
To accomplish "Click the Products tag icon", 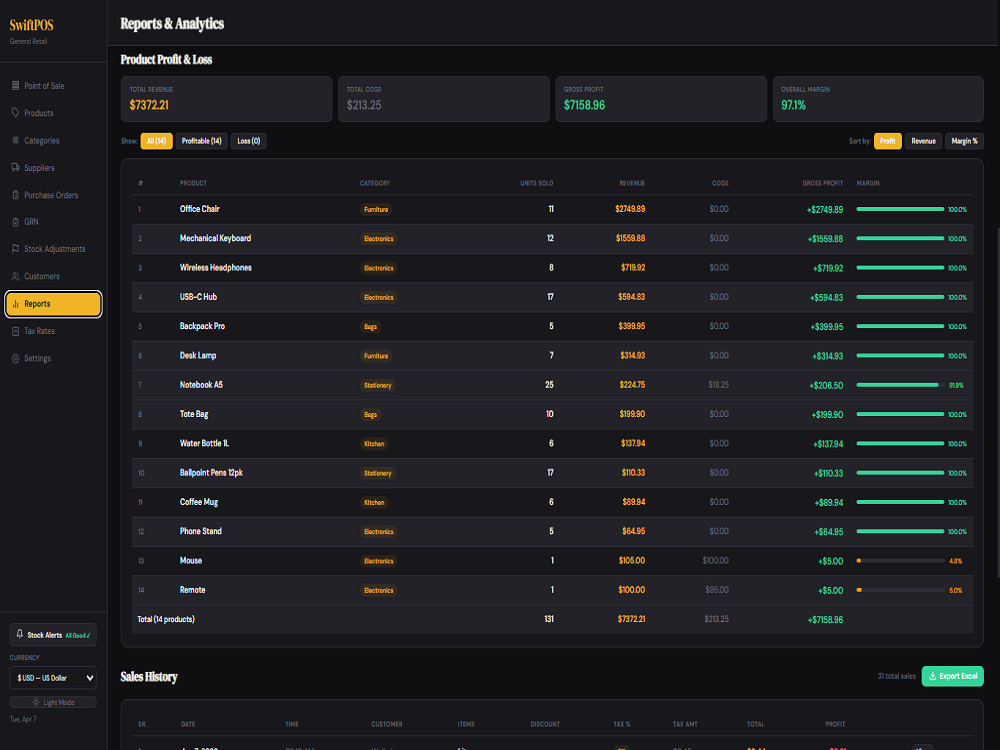I will tap(15, 113).
